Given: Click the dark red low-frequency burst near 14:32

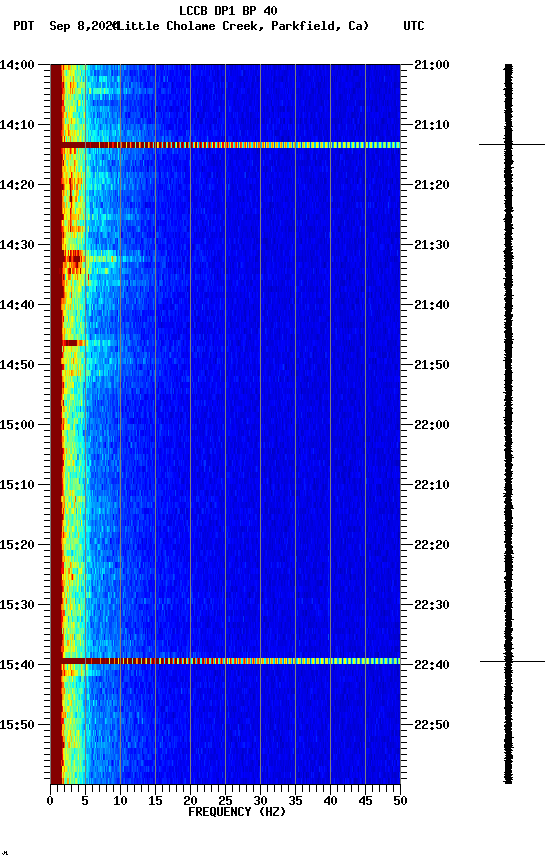Looking at the screenshot, I should coord(73,260).
